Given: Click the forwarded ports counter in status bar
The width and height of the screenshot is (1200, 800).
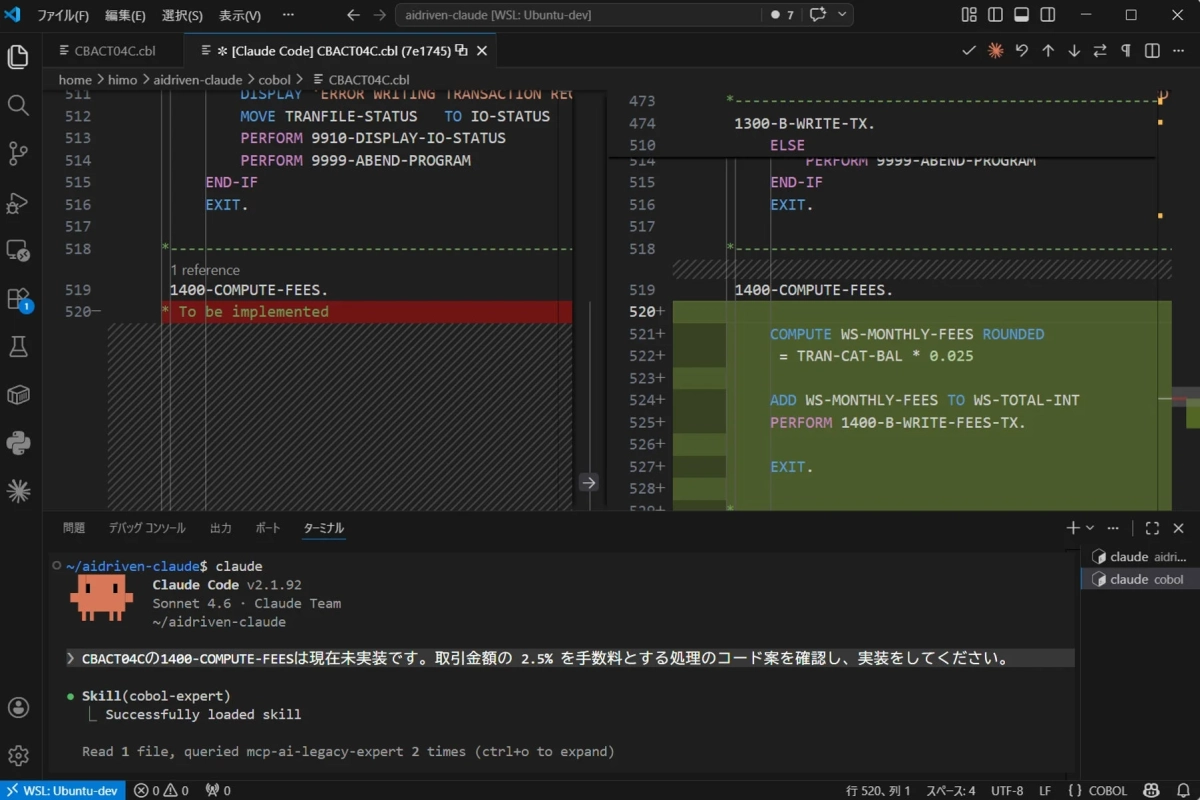Looking at the screenshot, I should pos(217,790).
